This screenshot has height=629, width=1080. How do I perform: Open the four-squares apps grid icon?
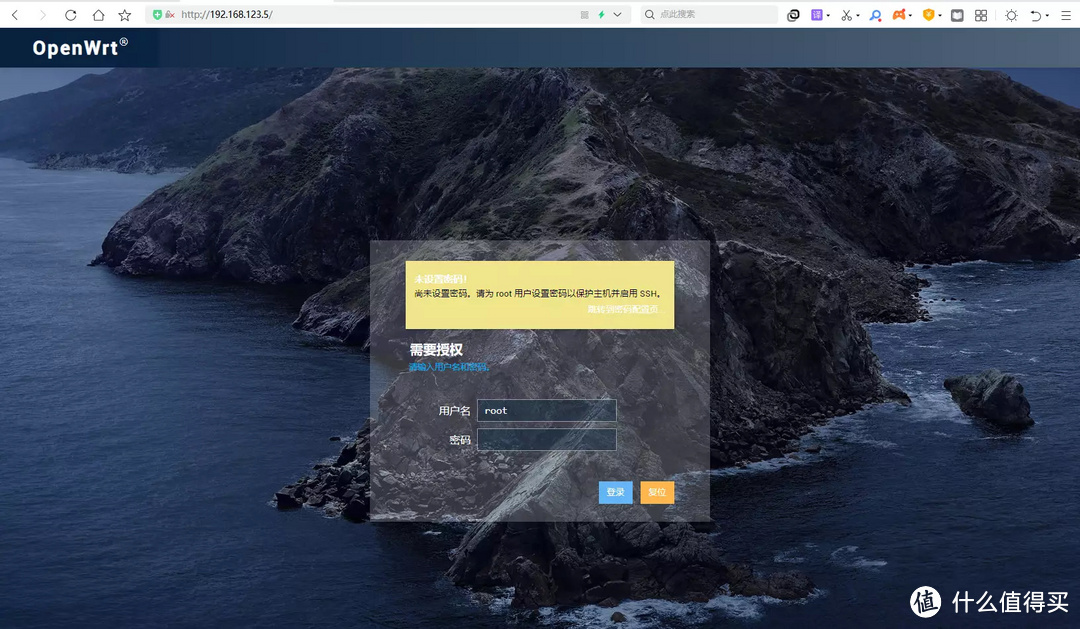(982, 14)
